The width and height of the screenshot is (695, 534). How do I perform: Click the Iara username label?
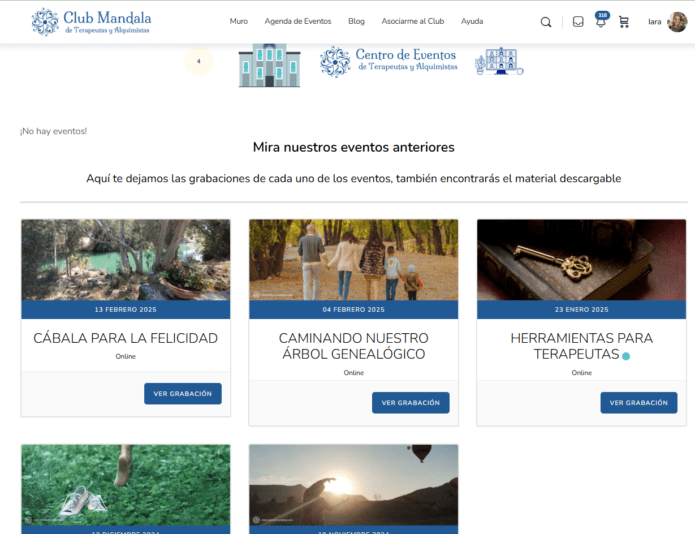point(655,22)
